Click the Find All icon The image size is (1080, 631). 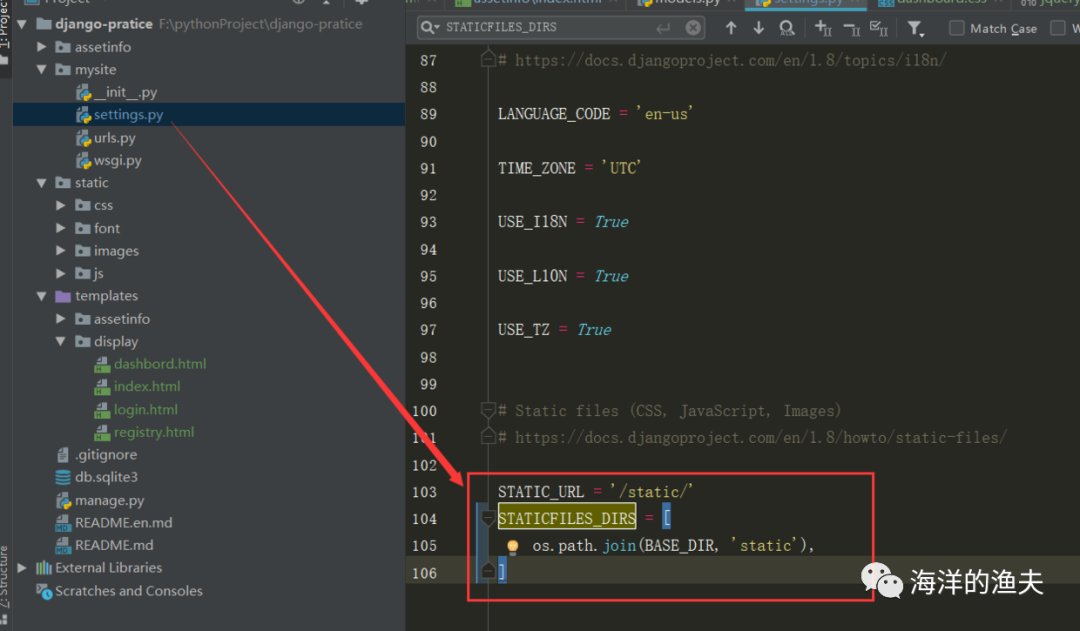click(x=787, y=28)
